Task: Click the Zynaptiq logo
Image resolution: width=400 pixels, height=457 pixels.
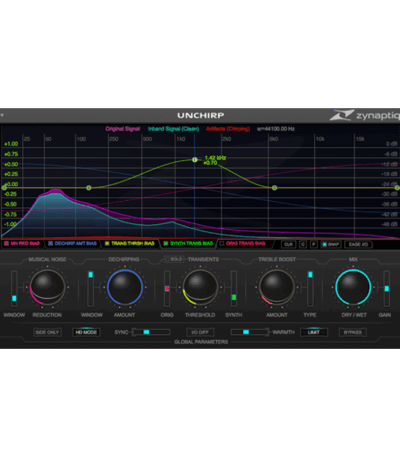Action: [365, 115]
